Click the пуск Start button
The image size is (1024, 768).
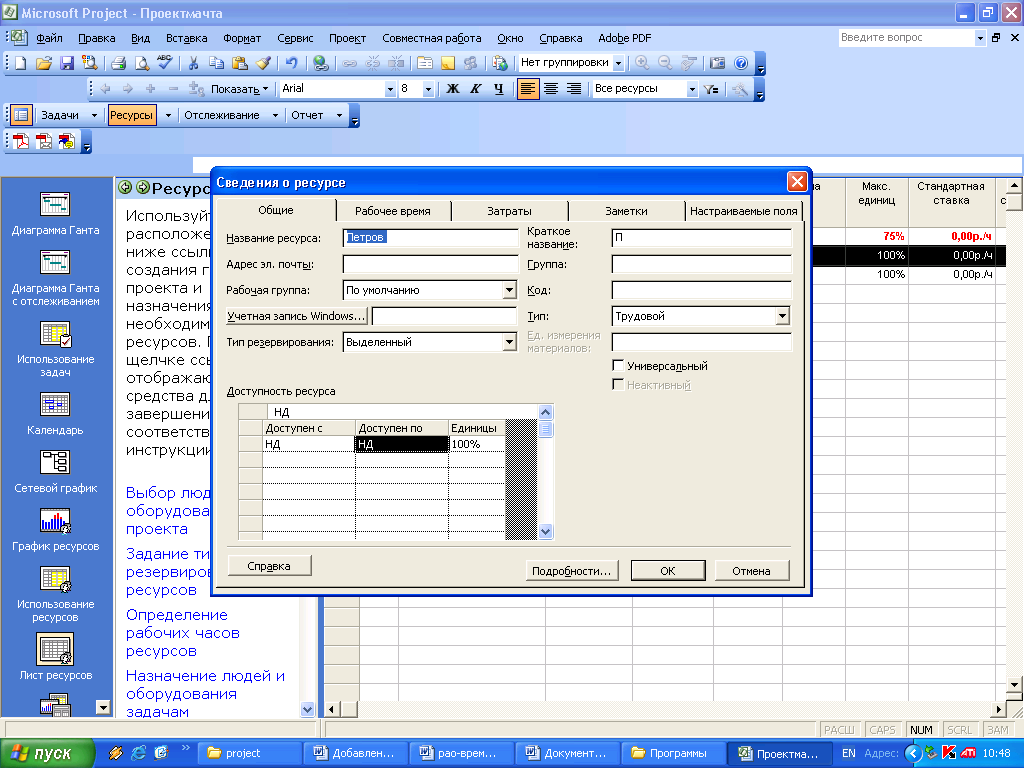(x=47, y=753)
